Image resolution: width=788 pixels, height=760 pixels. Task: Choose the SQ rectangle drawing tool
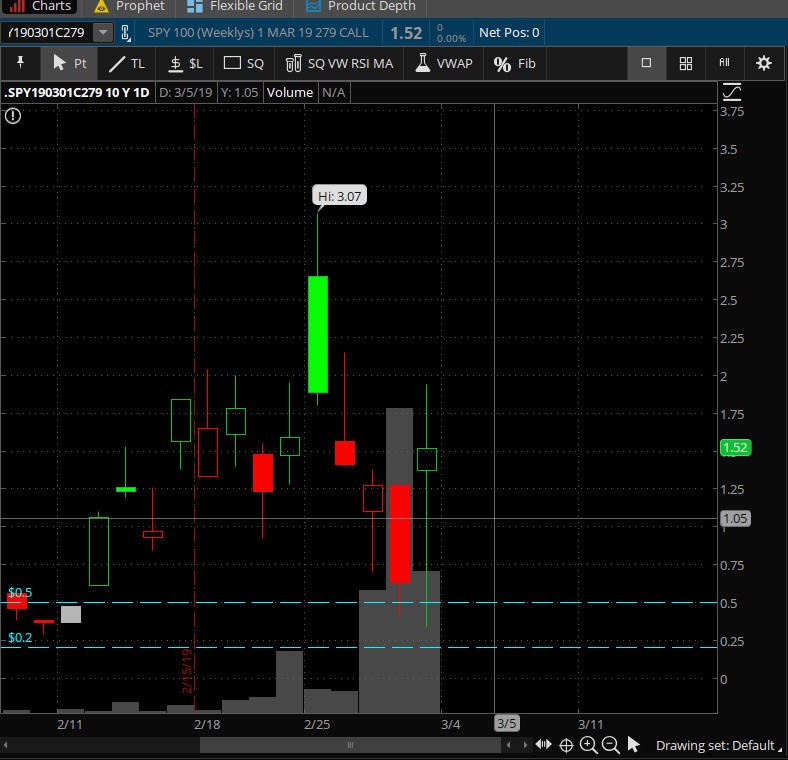(244, 63)
